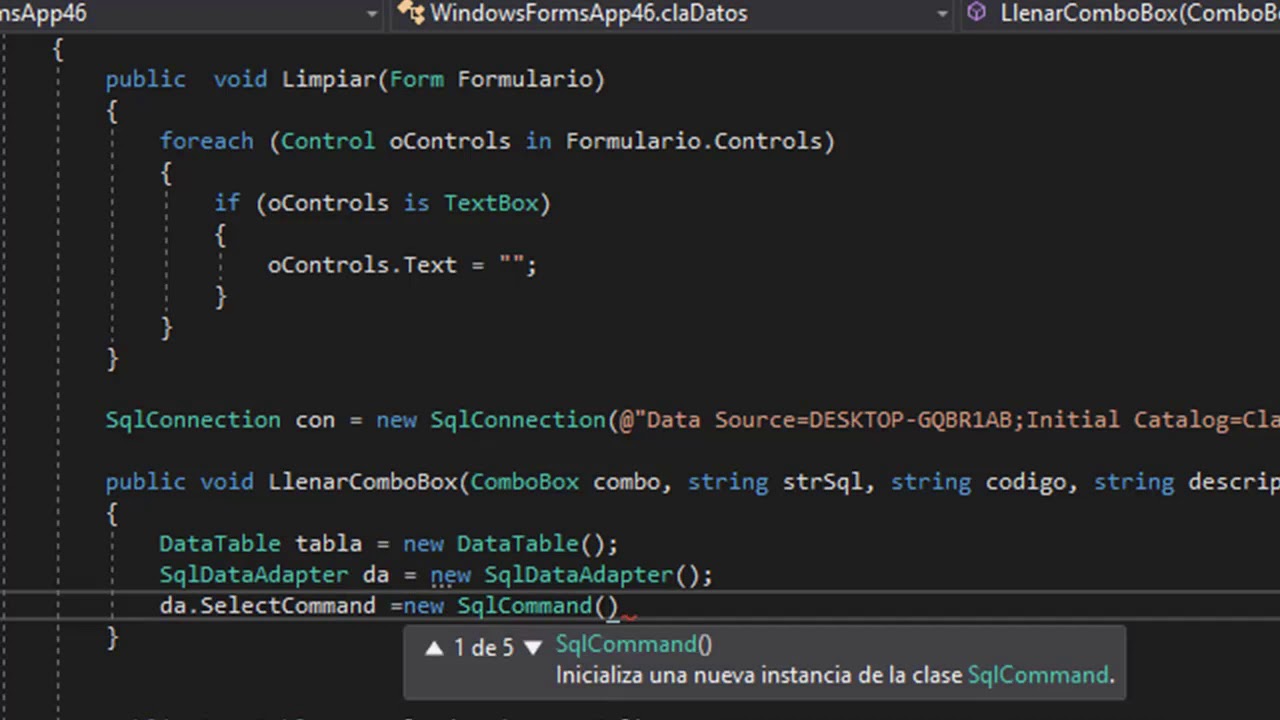
Task: Click the SqlConnection con declaration type
Action: (x=193, y=420)
